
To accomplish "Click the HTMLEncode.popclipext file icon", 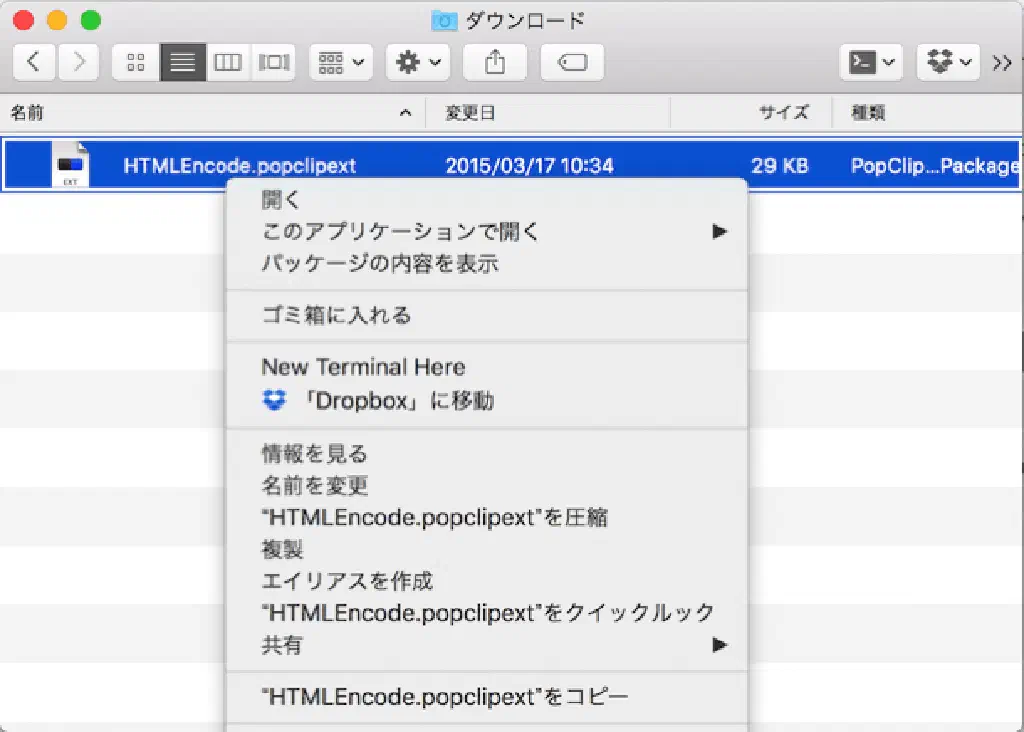I will tap(70, 165).
